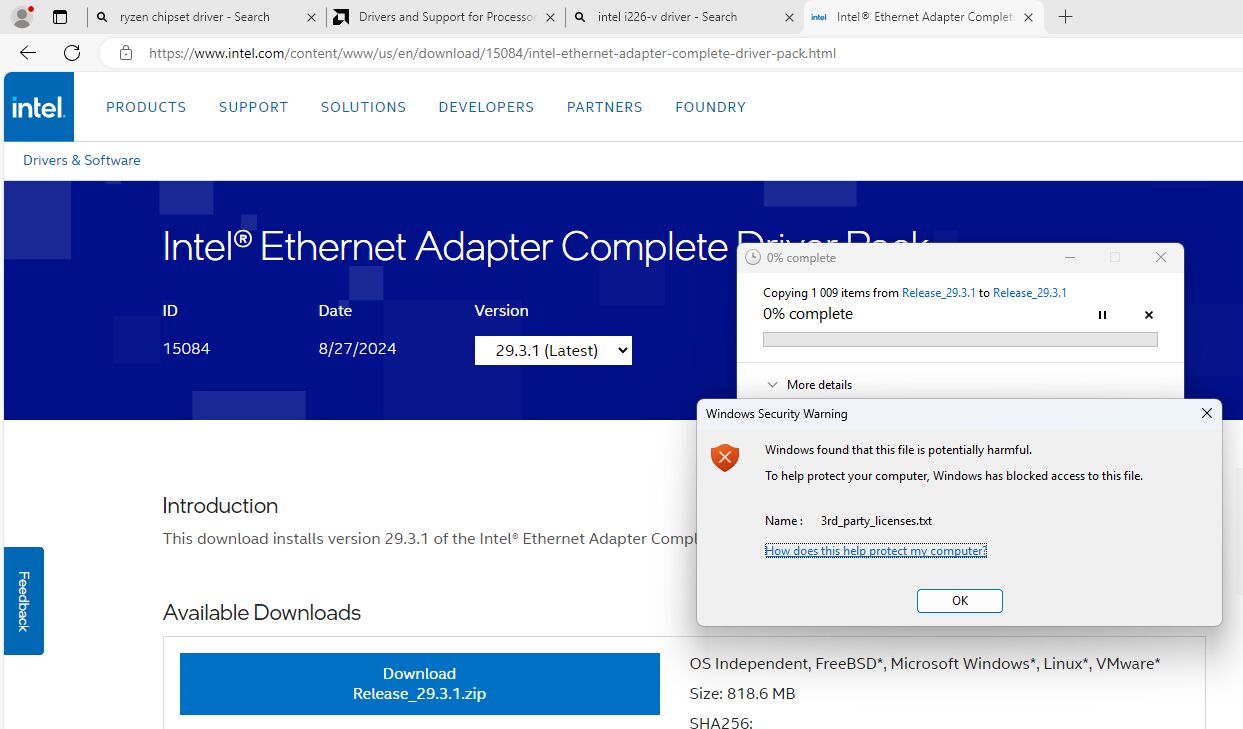Click the file name 3rd_party_licenses.txt
Viewport: 1243px width, 729px height.
[876, 521]
